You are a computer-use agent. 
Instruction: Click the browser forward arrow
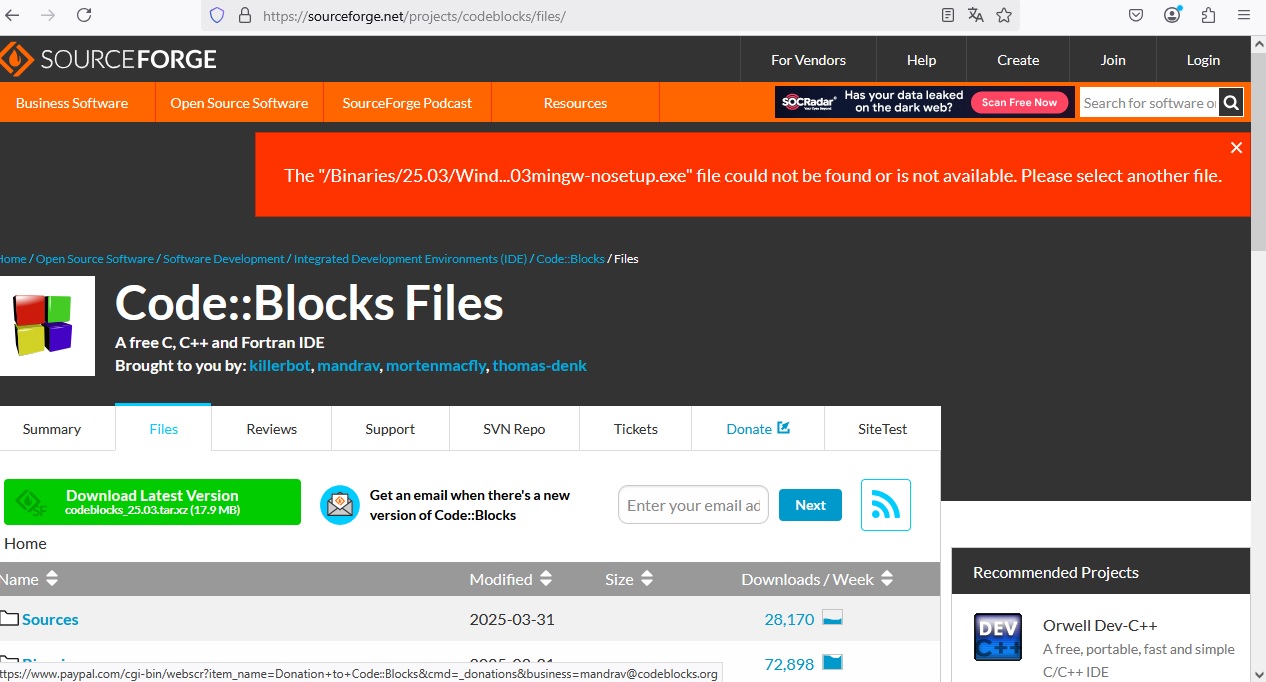[x=48, y=15]
